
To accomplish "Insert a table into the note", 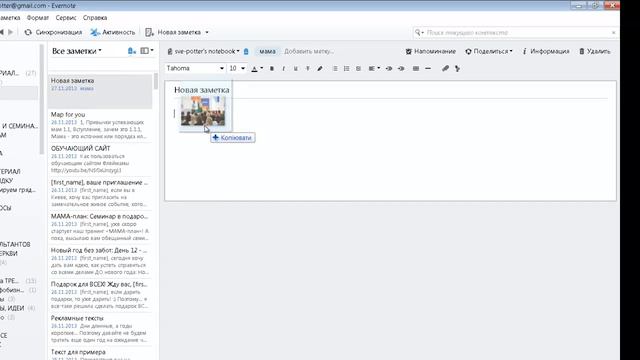I will (x=416, y=69).
